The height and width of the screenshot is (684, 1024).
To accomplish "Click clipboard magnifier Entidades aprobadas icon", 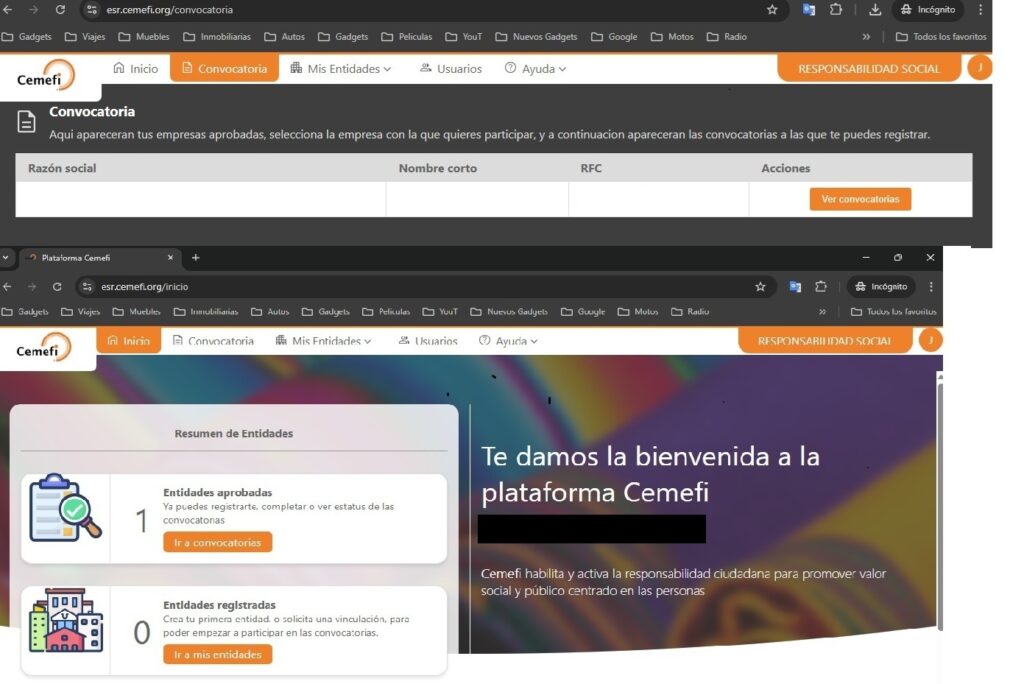I will click(65, 508).
